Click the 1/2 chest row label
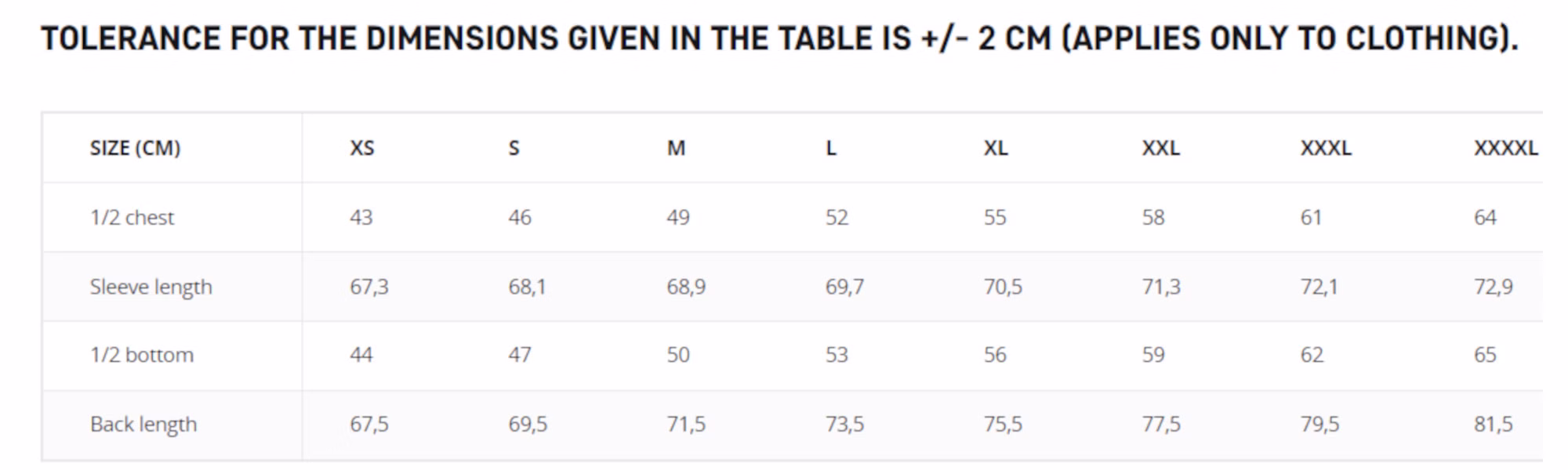This screenshot has height=470, width=1568. 132,217
